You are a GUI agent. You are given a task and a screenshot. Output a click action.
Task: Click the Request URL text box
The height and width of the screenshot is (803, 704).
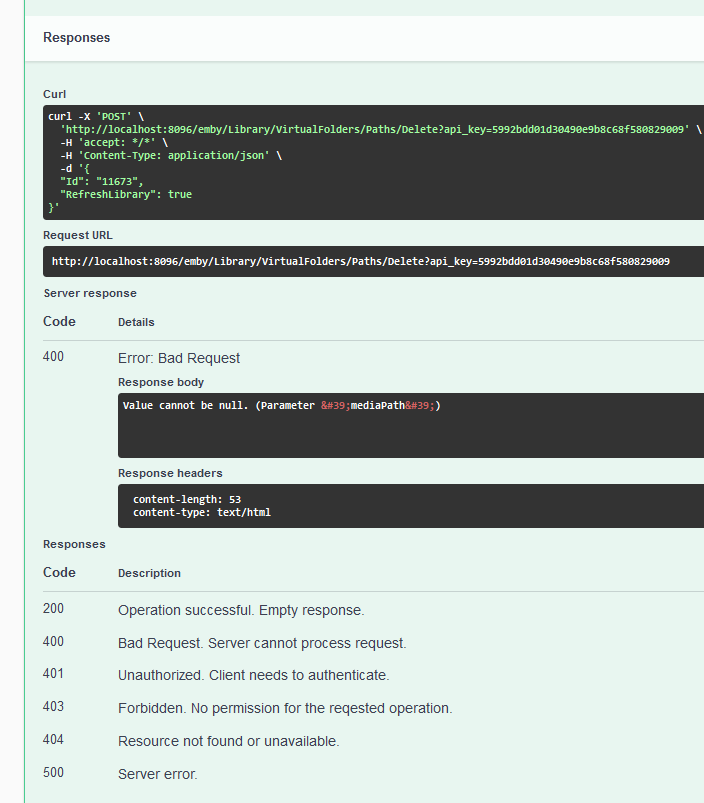tap(360, 261)
